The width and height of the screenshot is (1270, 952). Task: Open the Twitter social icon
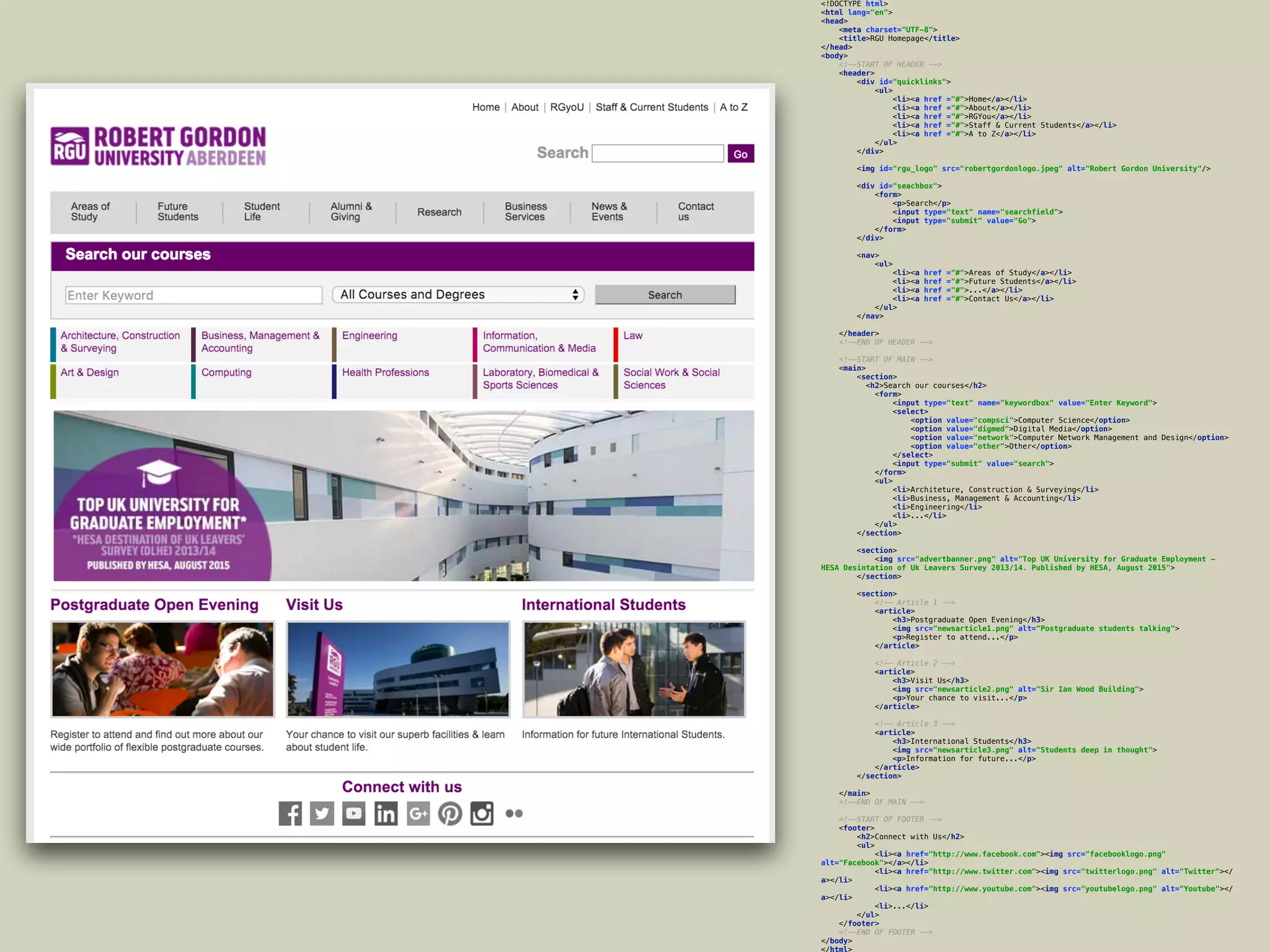pyautogui.click(x=322, y=813)
